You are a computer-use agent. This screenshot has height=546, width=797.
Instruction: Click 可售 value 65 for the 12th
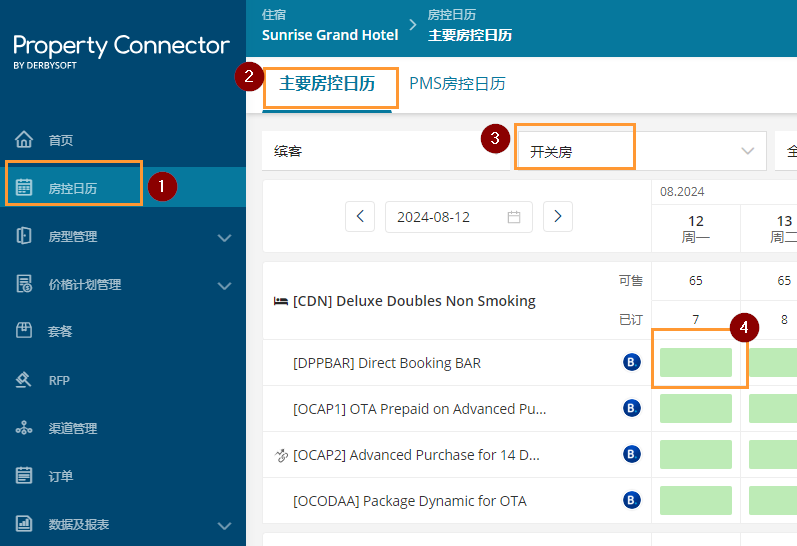coord(696,281)
